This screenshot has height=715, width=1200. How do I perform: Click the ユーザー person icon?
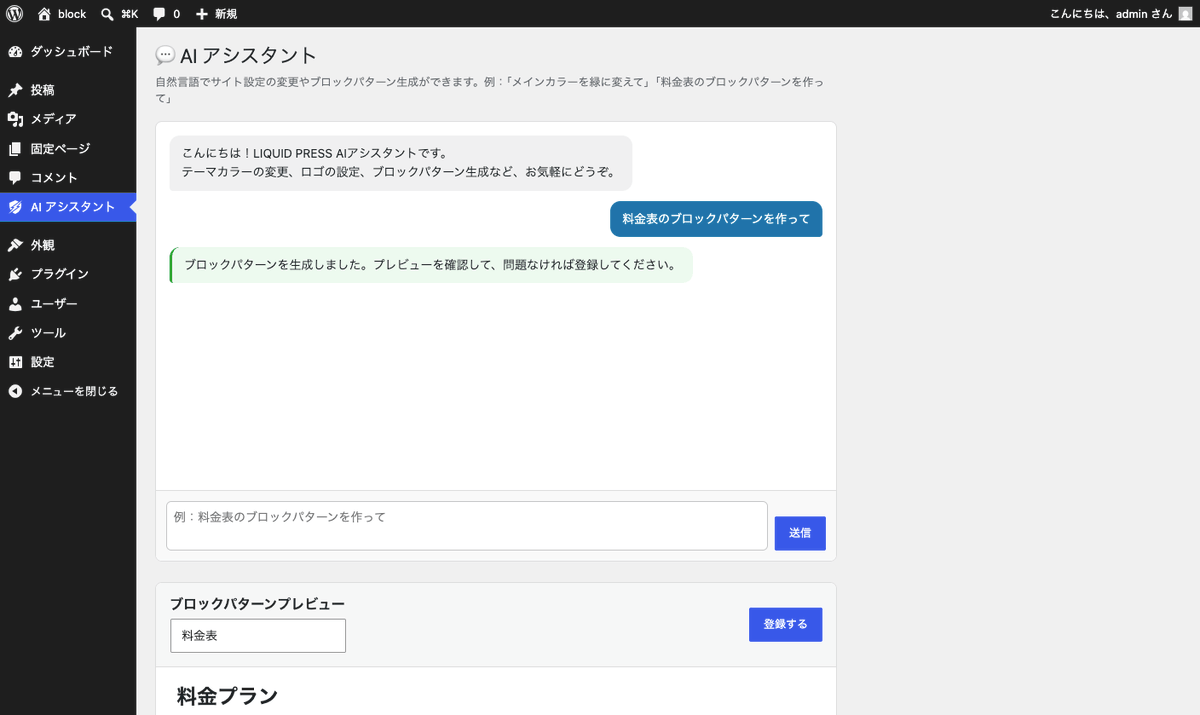click(15, 304)
